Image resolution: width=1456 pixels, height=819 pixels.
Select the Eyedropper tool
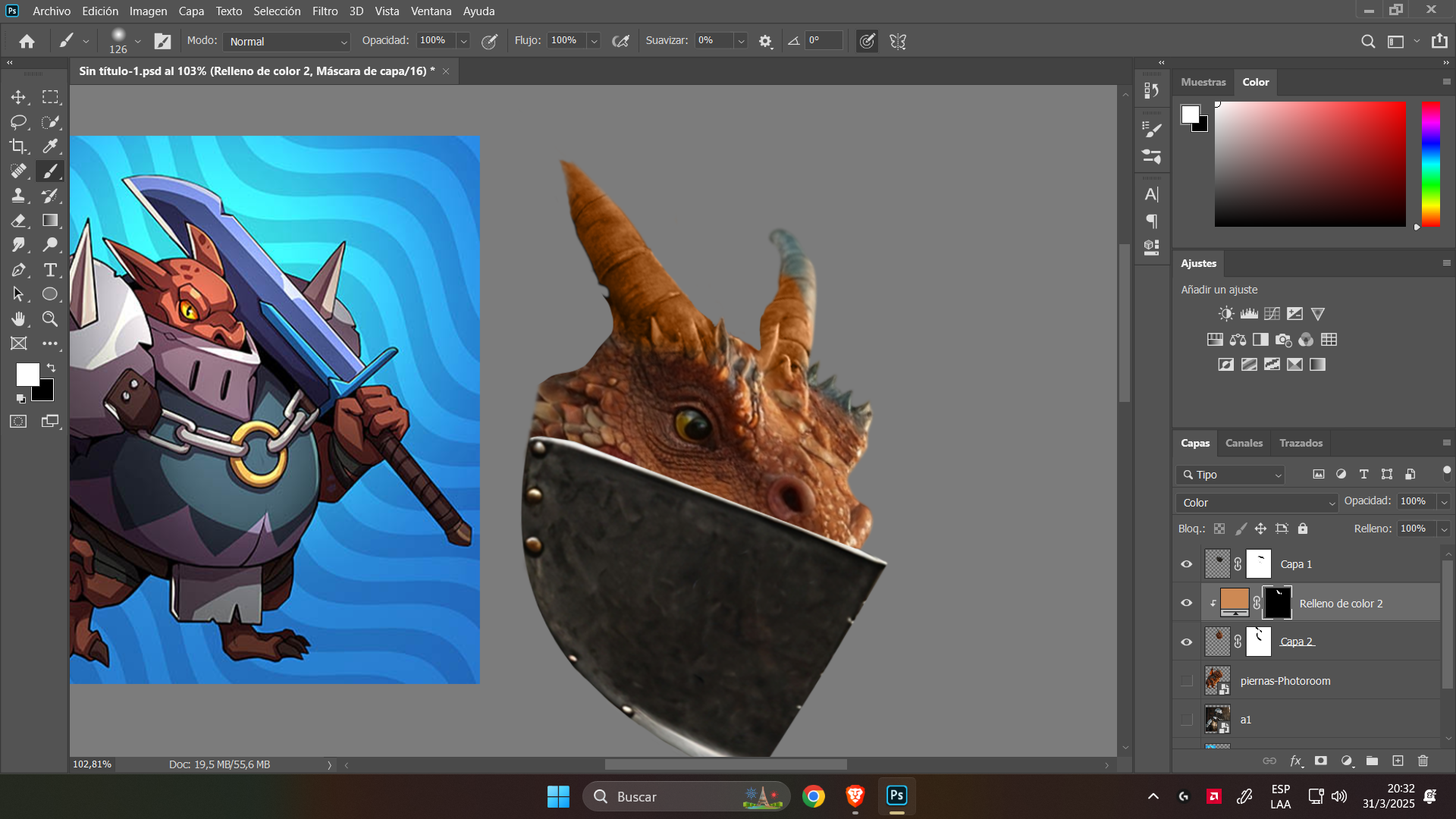(50, 146)
